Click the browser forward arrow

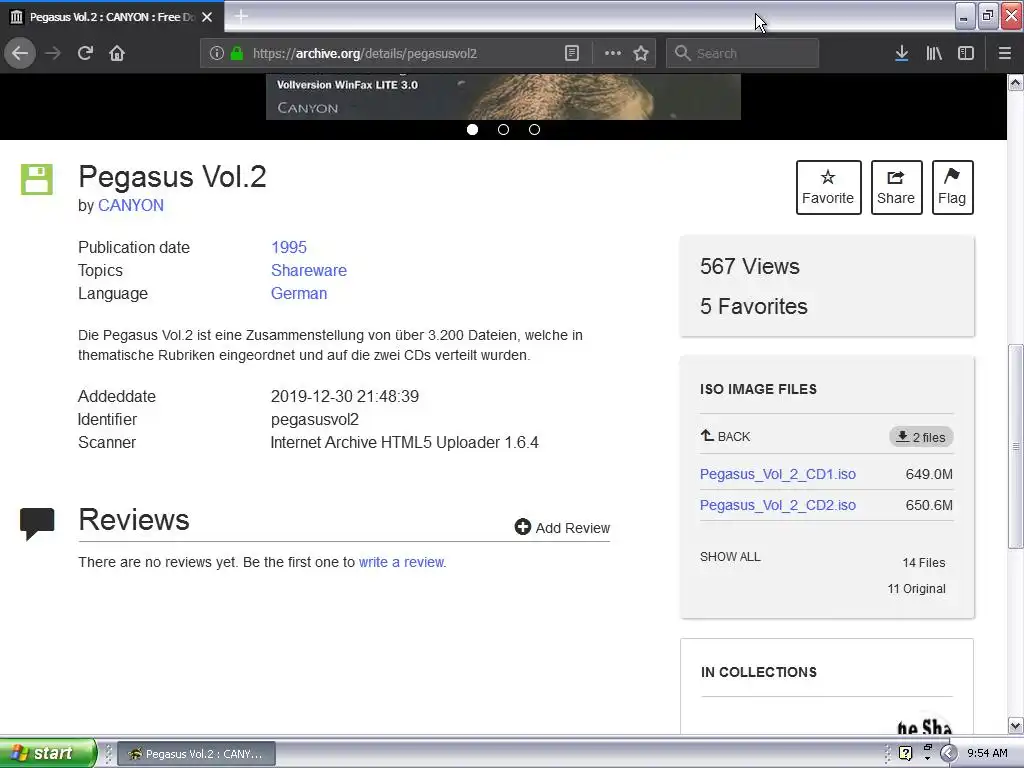pos(53,53)
